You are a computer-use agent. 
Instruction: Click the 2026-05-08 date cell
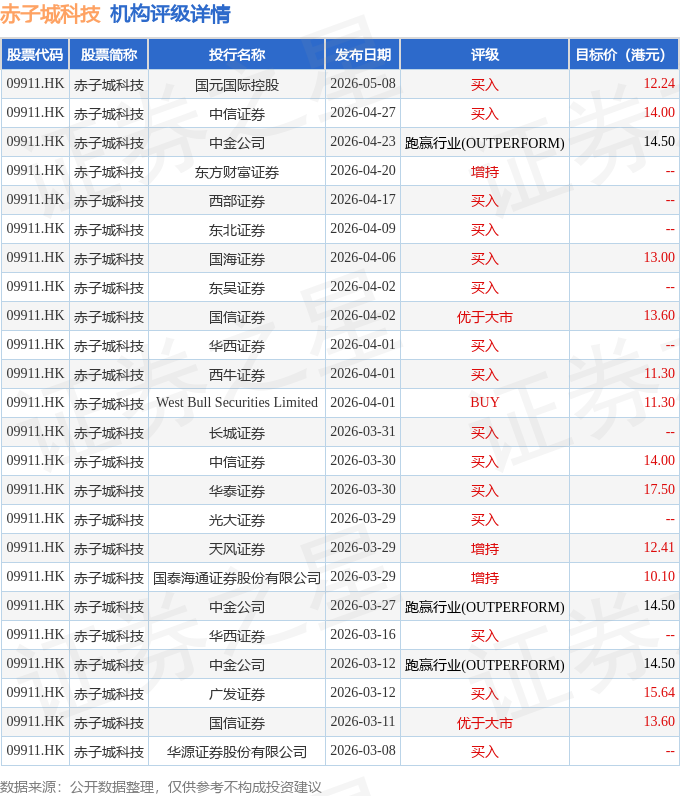point(363,83)
